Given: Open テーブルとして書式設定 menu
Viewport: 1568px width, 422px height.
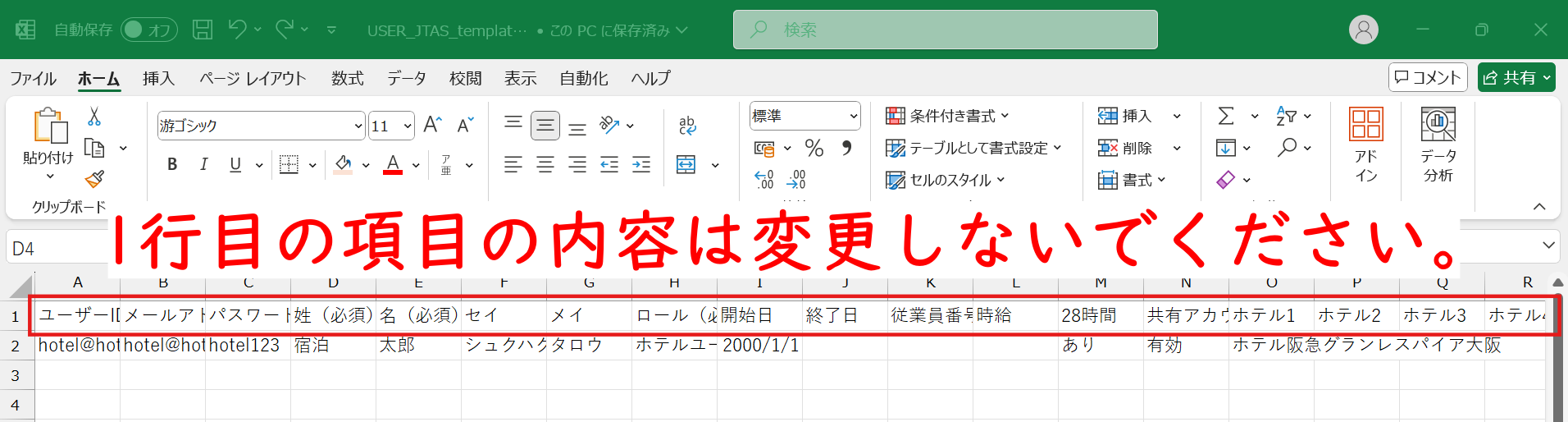Looking at the screenshot, I should (x=973, y=148).
